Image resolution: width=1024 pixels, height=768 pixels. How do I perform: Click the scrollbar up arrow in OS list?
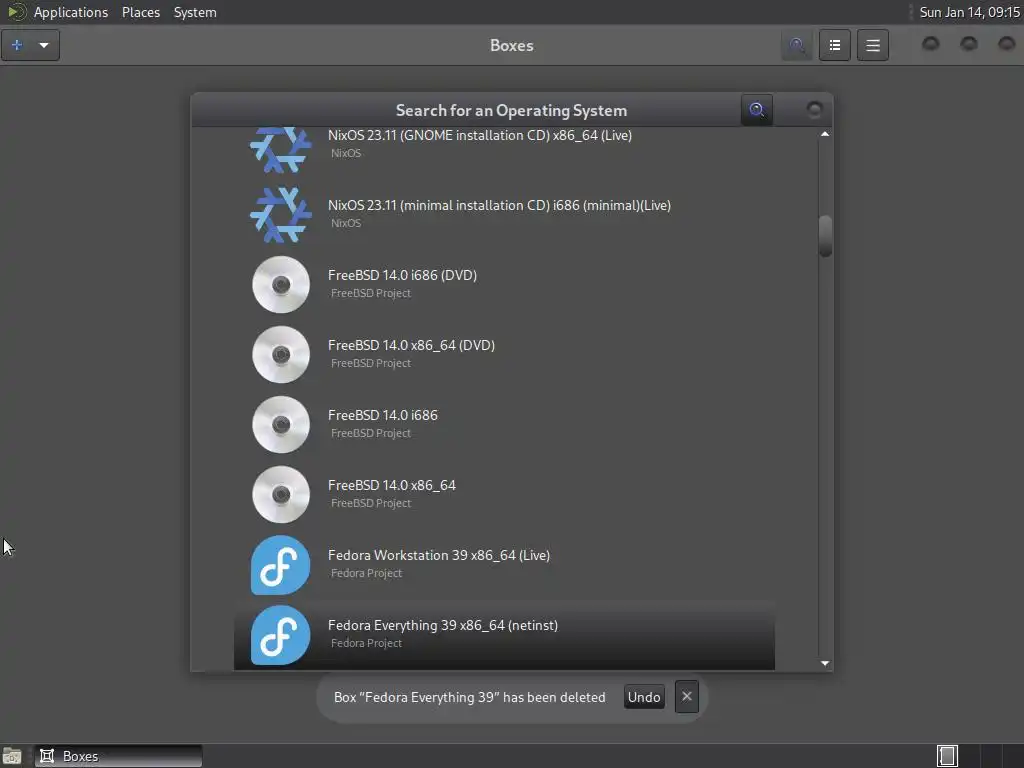coord(825,134)
